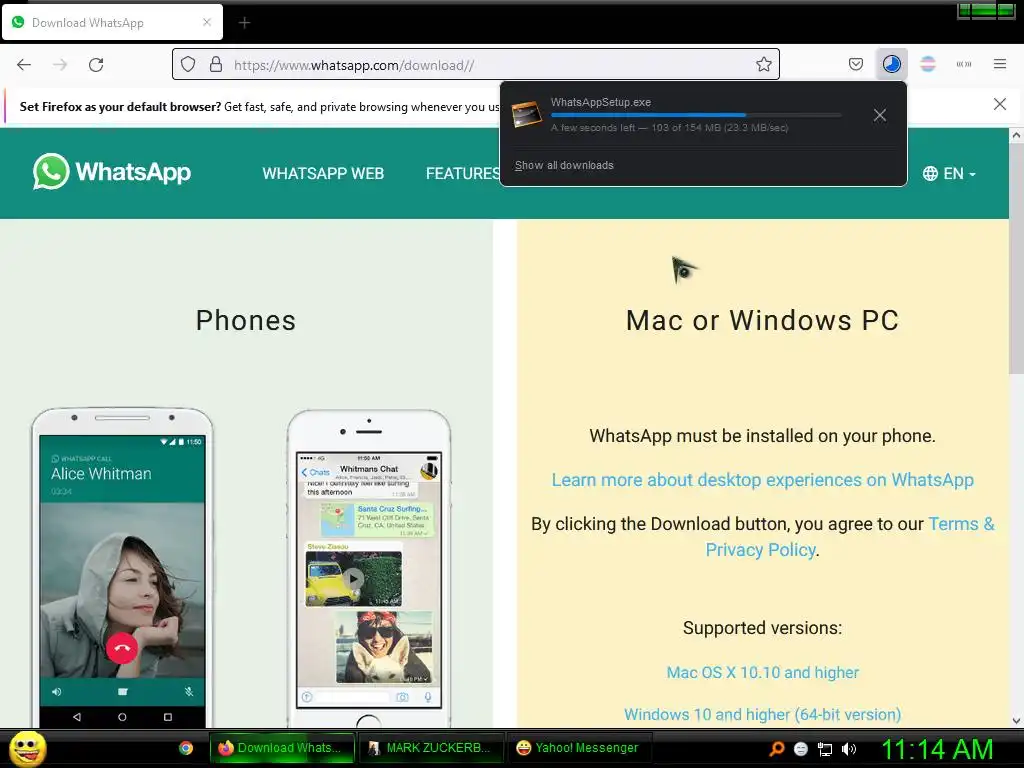Open WHATSAPP WEB menu item
1024x768 pixels.
tap(323, 173)
